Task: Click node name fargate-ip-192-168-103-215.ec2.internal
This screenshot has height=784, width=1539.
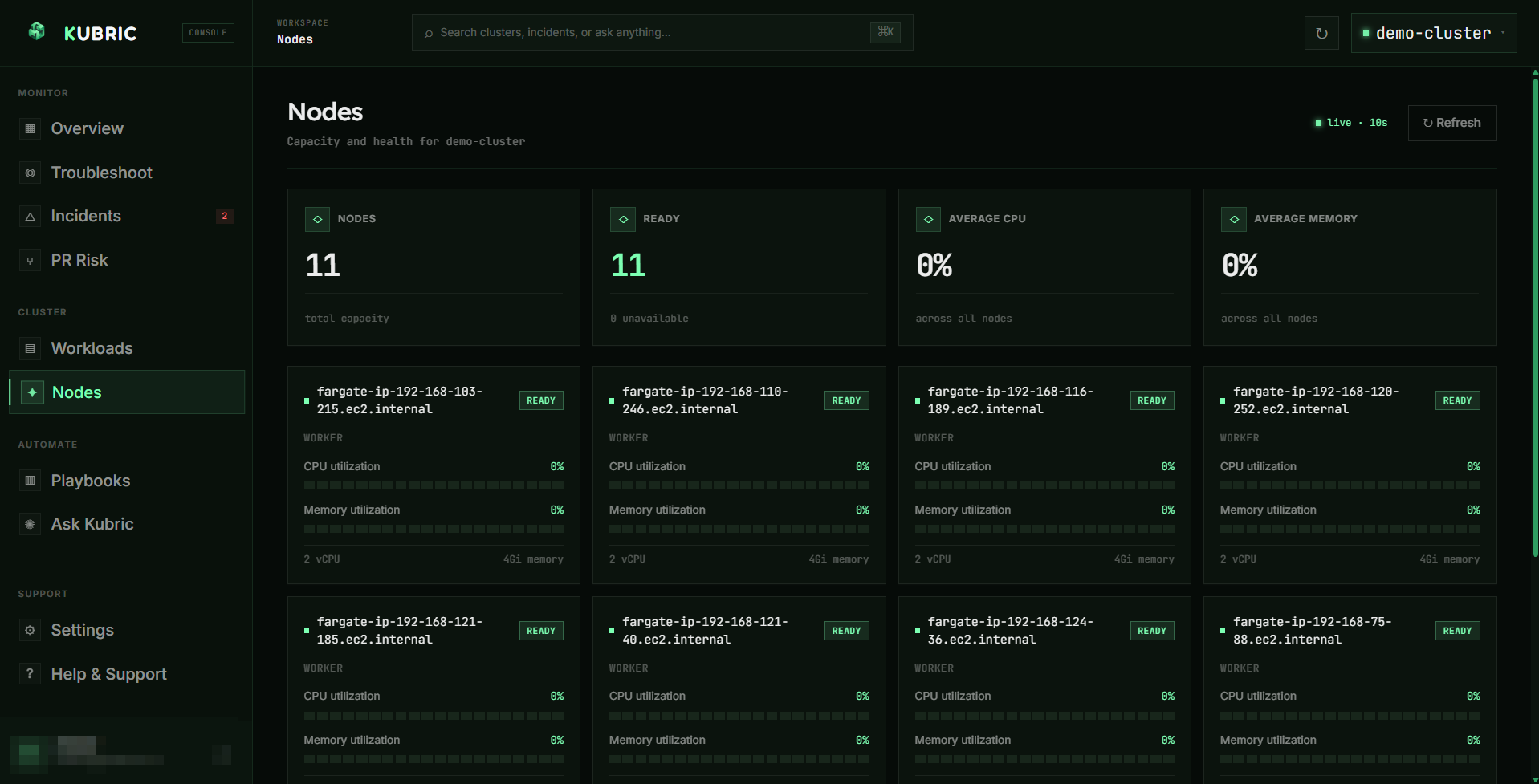Action: coord(399,400)
